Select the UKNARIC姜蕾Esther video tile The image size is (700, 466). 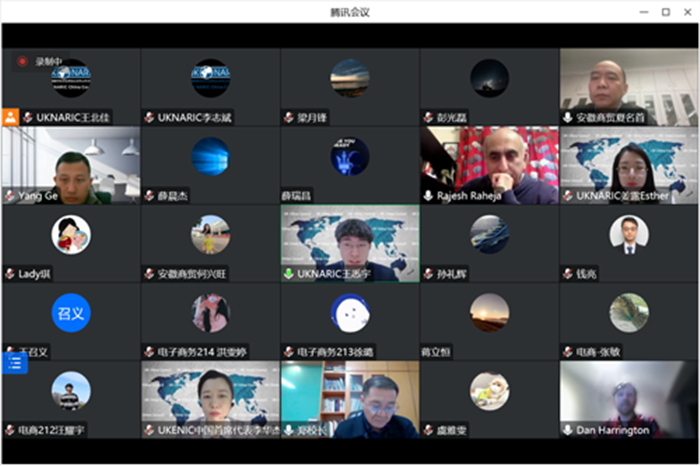coord(629,163)
